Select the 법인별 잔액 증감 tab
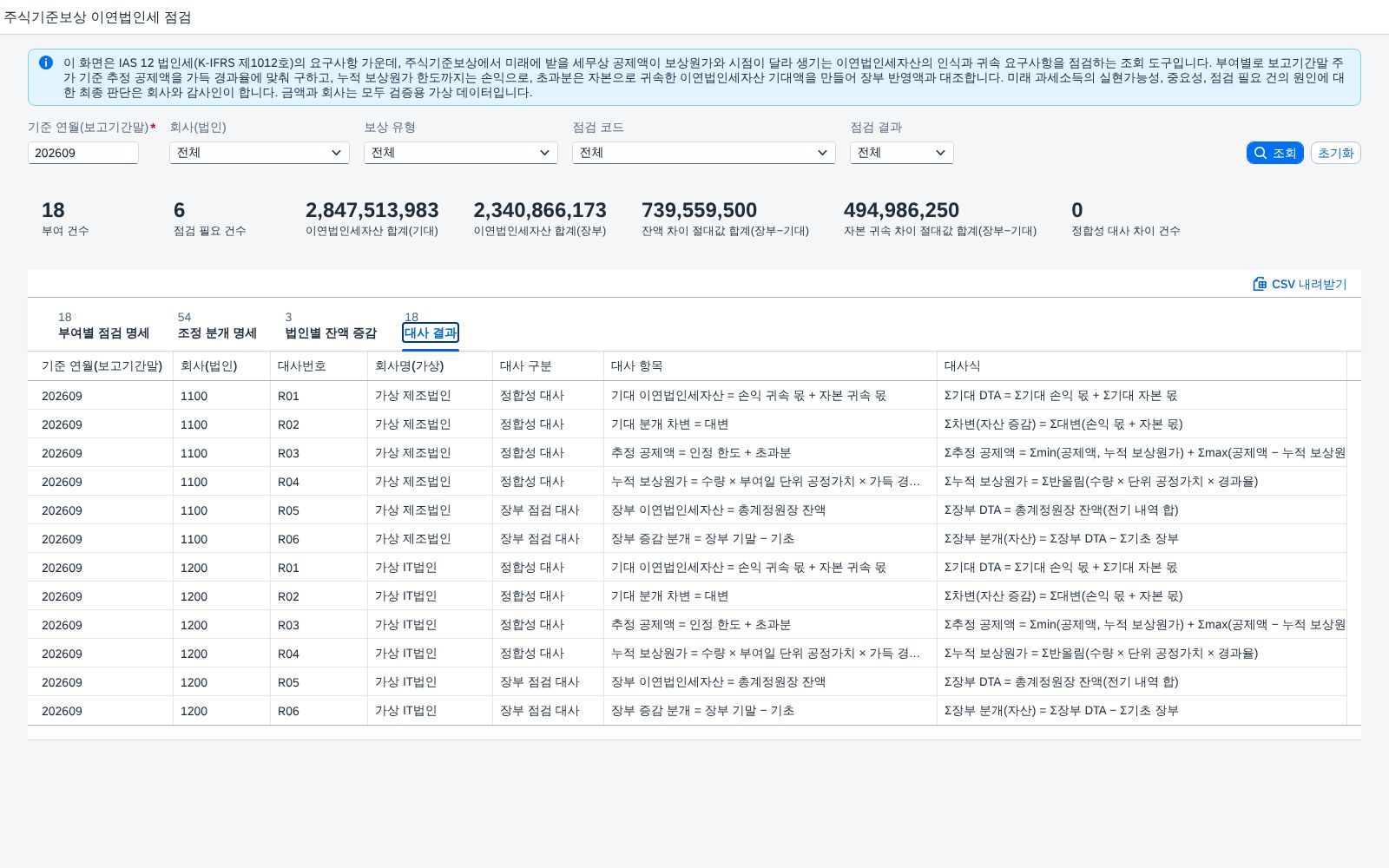Screen dimensions: 1389x868 pyautogui.click(x=331, y=326)
